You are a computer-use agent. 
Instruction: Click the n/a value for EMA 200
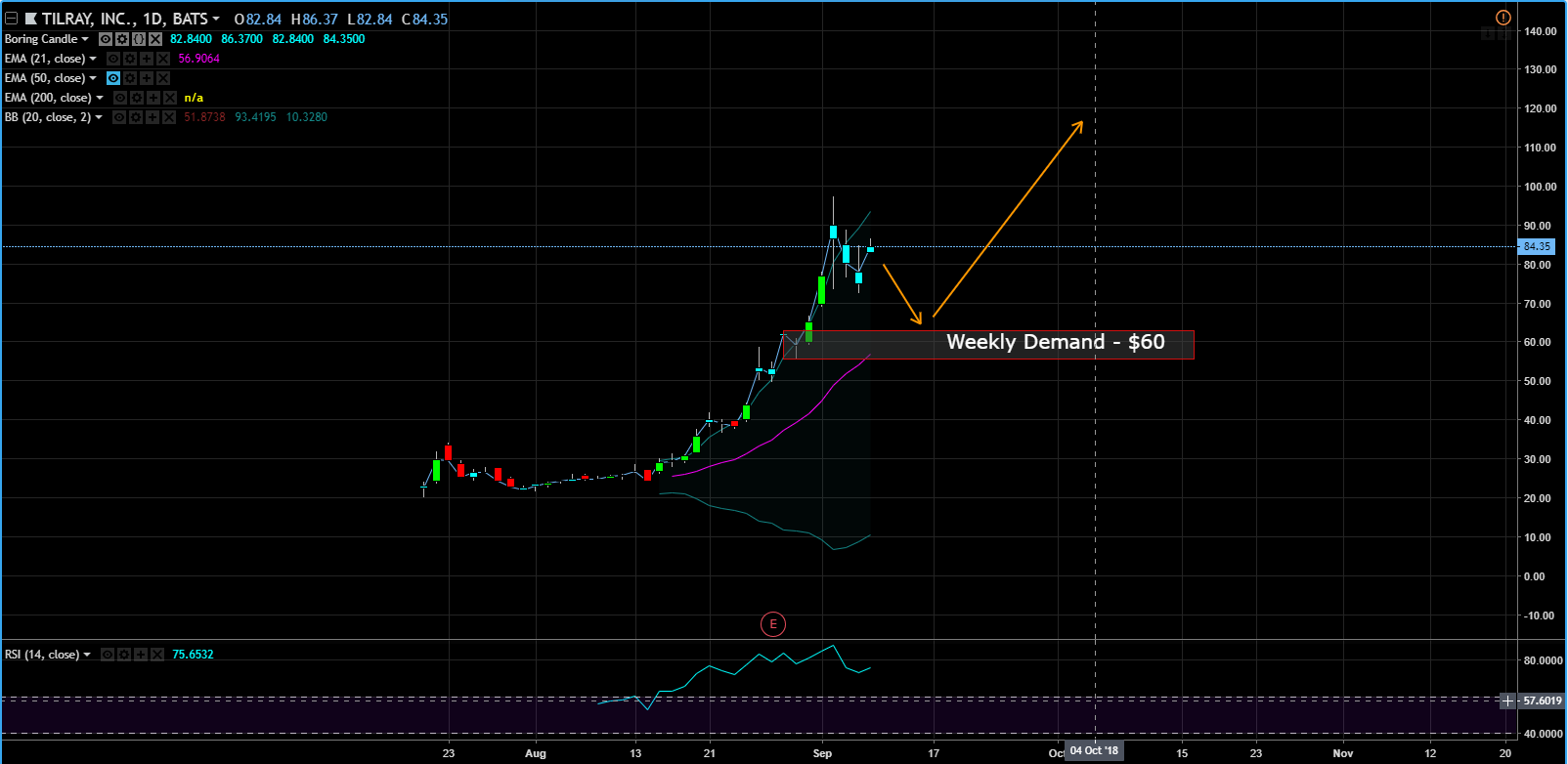click(x=194, y=98)
